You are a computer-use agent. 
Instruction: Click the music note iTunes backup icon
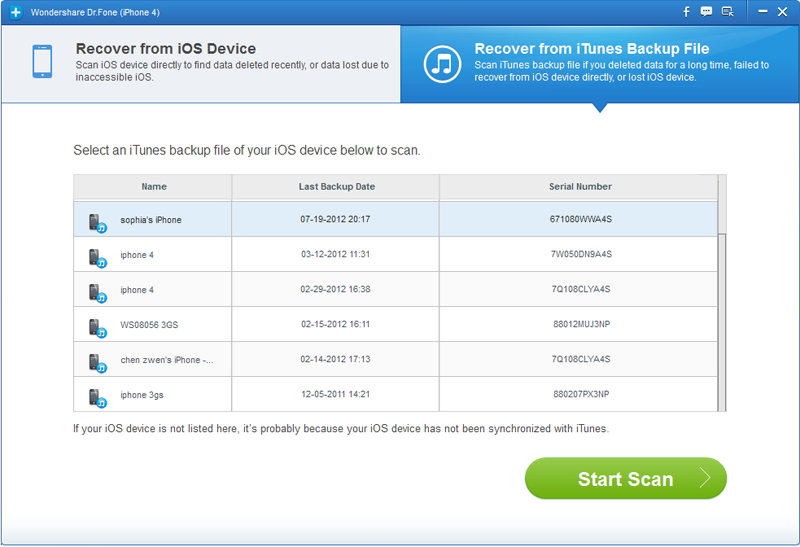pyautogui.click(x=441, y=64)
